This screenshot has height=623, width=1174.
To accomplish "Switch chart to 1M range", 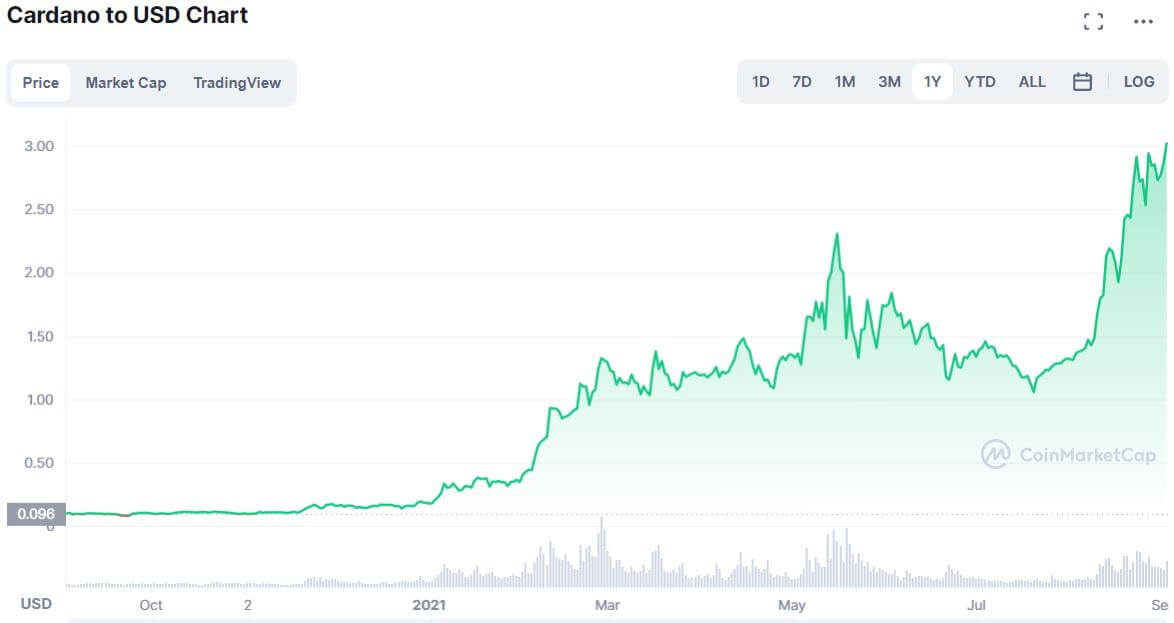I will pyautogui.click(x=845, y=82).
